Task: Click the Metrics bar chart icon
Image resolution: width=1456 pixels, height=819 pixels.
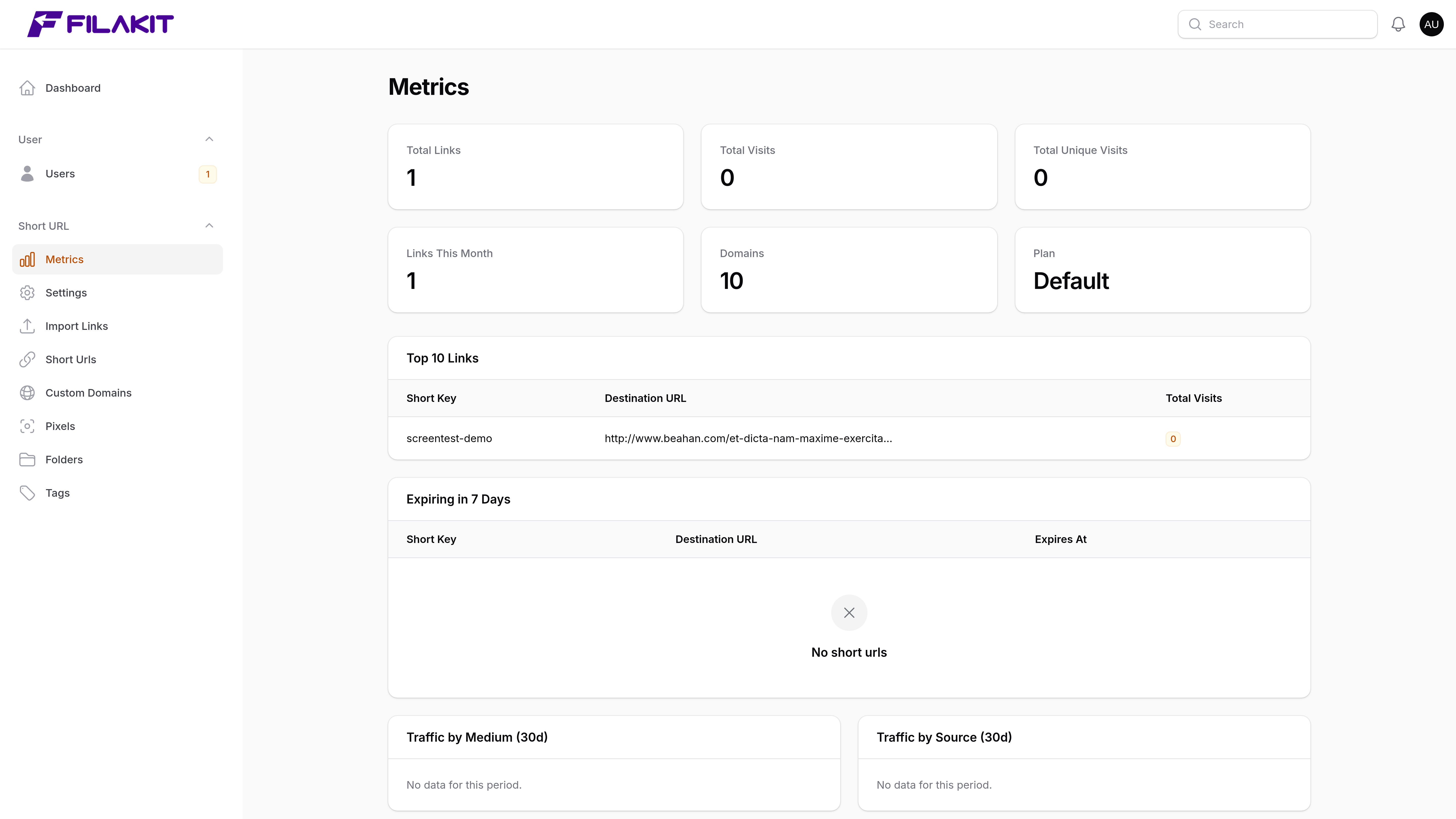Action: (27, 259)
